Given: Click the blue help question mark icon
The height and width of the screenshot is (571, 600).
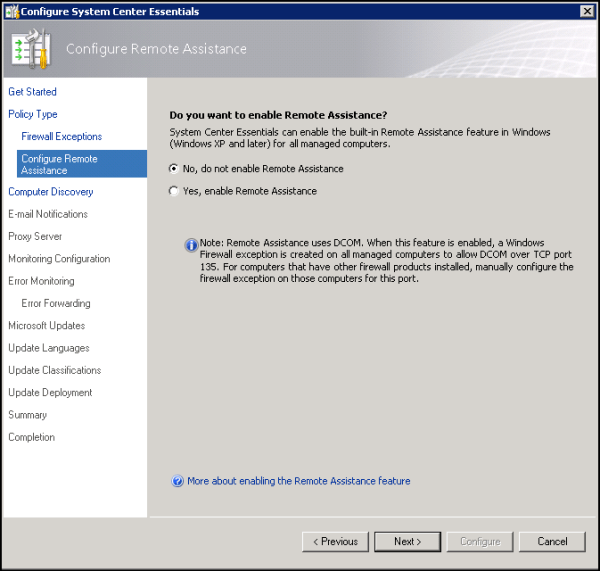Looking at the screenshot, I should pos(177,481).
